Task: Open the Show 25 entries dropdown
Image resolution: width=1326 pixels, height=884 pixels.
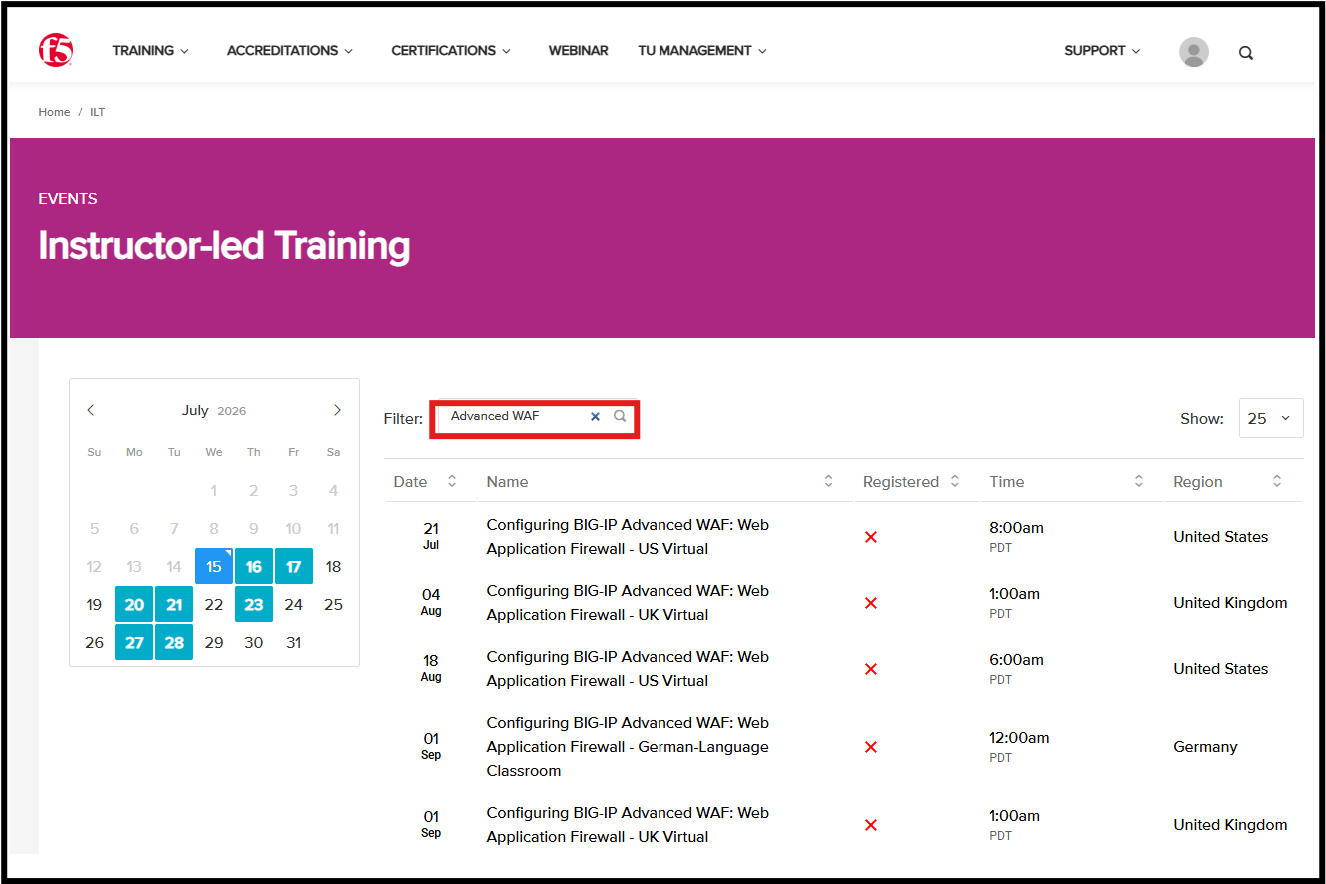Action: 1271,418
